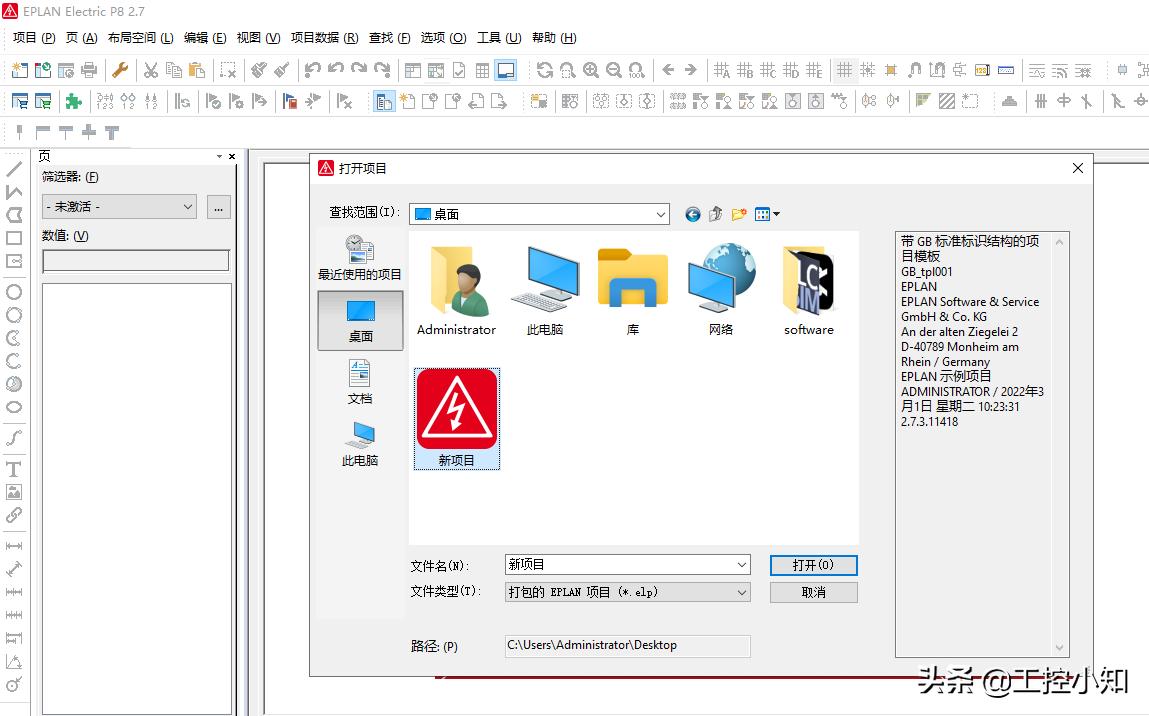This screenshot has height=716, width=1149.
Task: Click the green puzzle piece icon
Action: click(73, 101)
